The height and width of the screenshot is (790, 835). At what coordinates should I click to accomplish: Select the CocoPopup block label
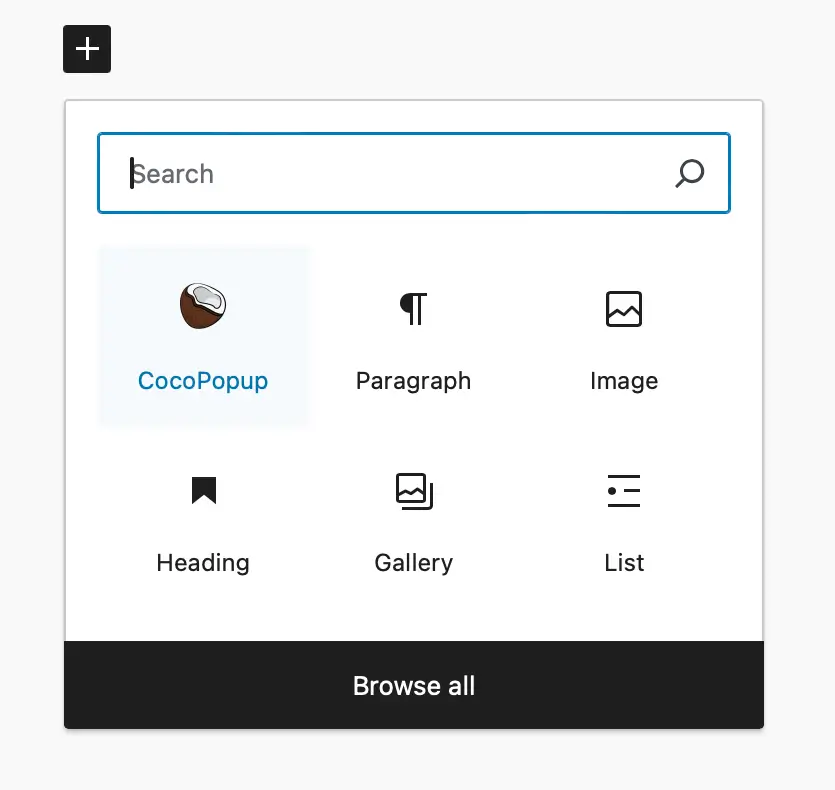(203, 381)
